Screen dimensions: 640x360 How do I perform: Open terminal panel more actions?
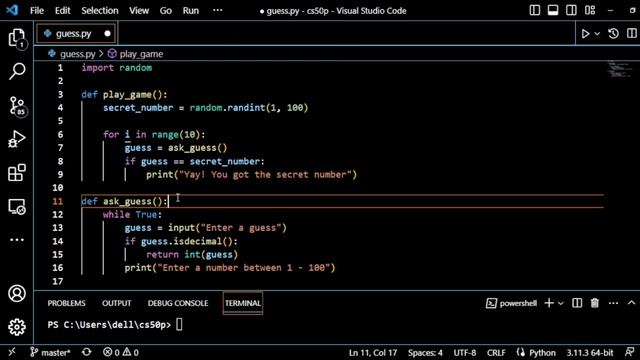pos(613,303)
